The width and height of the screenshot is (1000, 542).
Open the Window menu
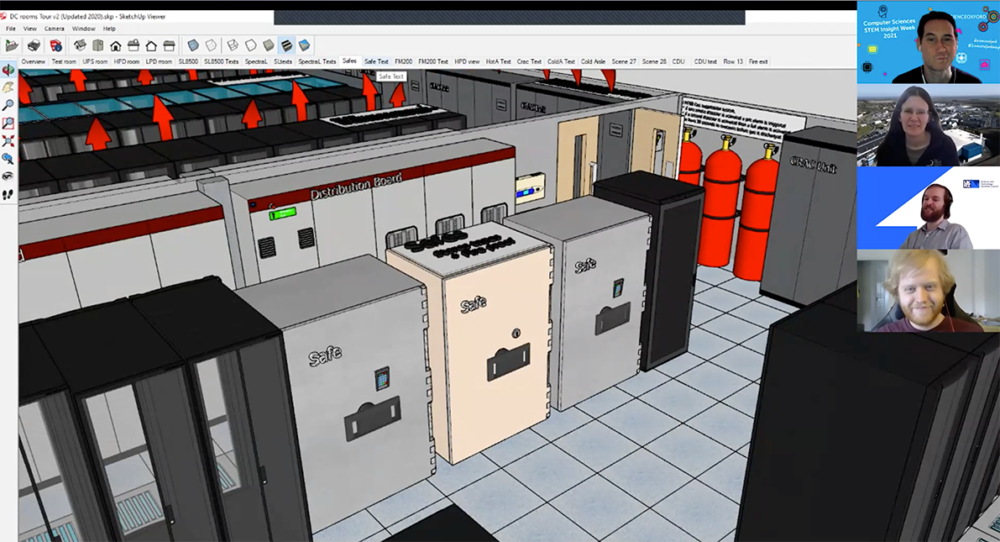point(84,29)
